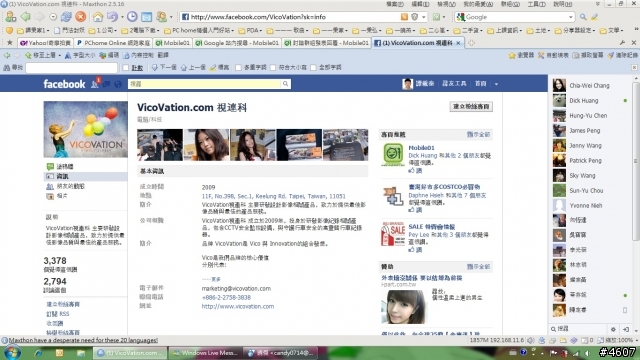Image resolution: width=640 pixels, height=360 pixels.
Task: Open the Facebook messages icon
Action: (107, 84)
